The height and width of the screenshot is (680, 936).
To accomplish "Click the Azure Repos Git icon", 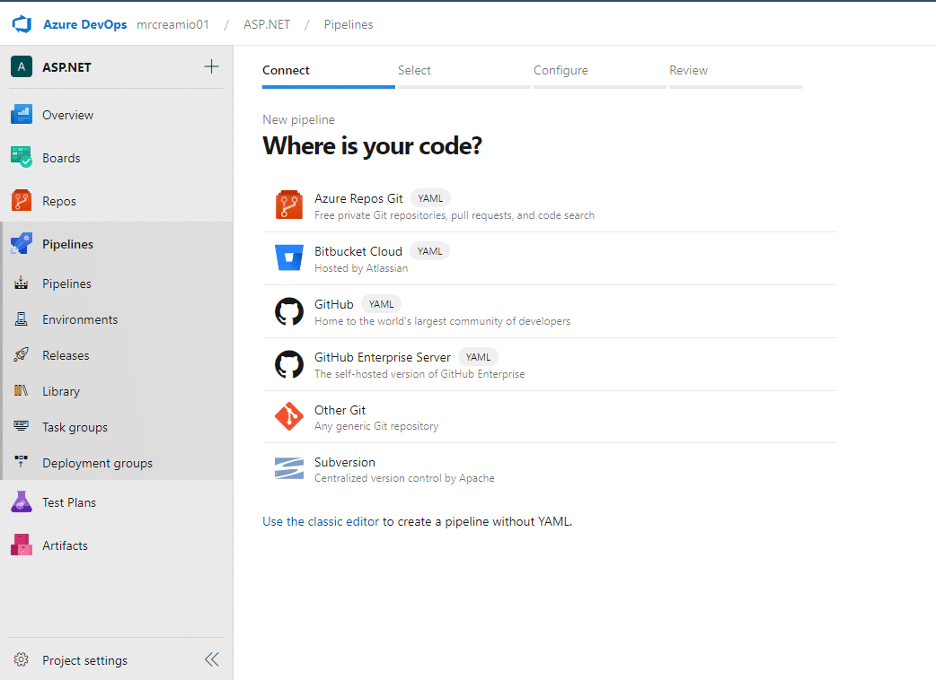I will (x=289, y=205).
